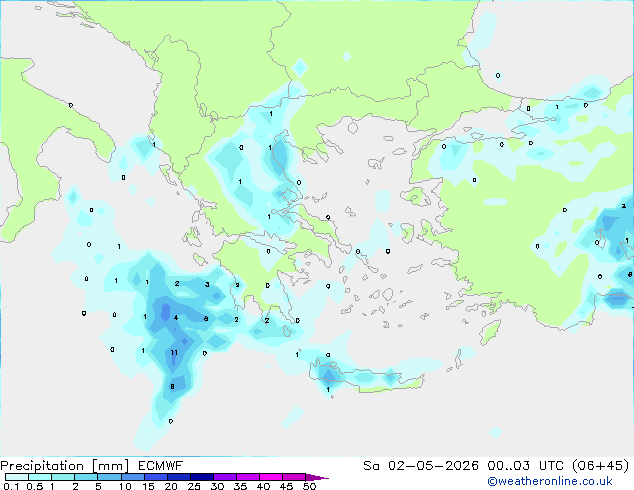The height and width of the screenshot is (490, 634).
Task: Click the 0.5–1 mm legend color swatch
Action: point(40,477)
